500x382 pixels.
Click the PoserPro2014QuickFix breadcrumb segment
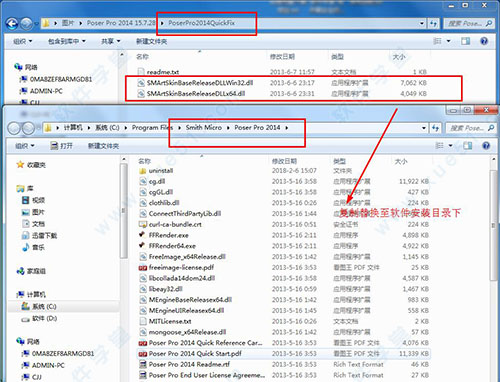coord(201,23)
